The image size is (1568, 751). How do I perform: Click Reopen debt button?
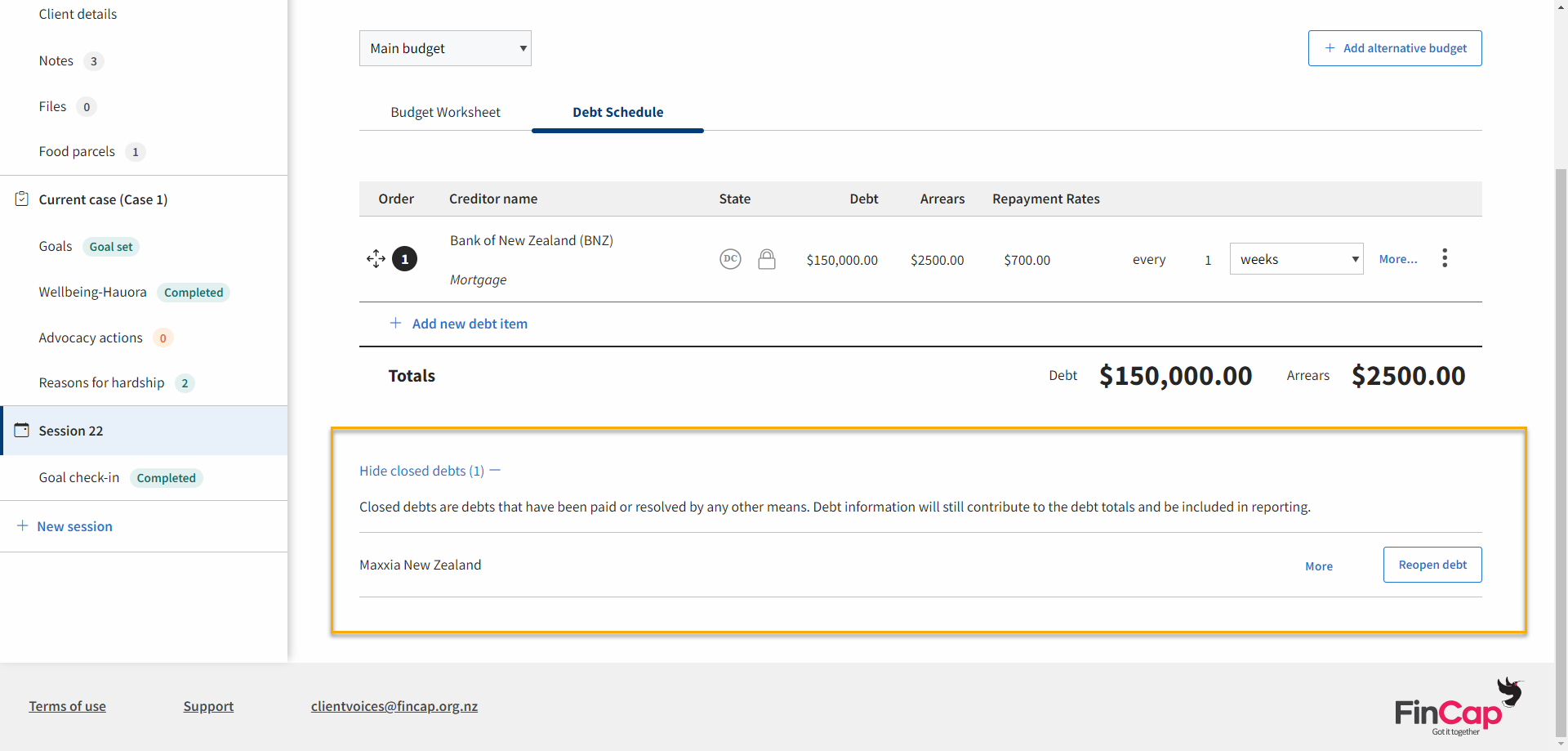(x=1432, y=565)
